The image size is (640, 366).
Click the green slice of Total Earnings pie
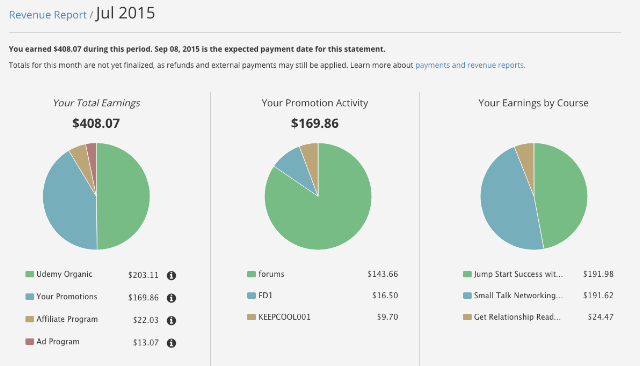[124, 196]
